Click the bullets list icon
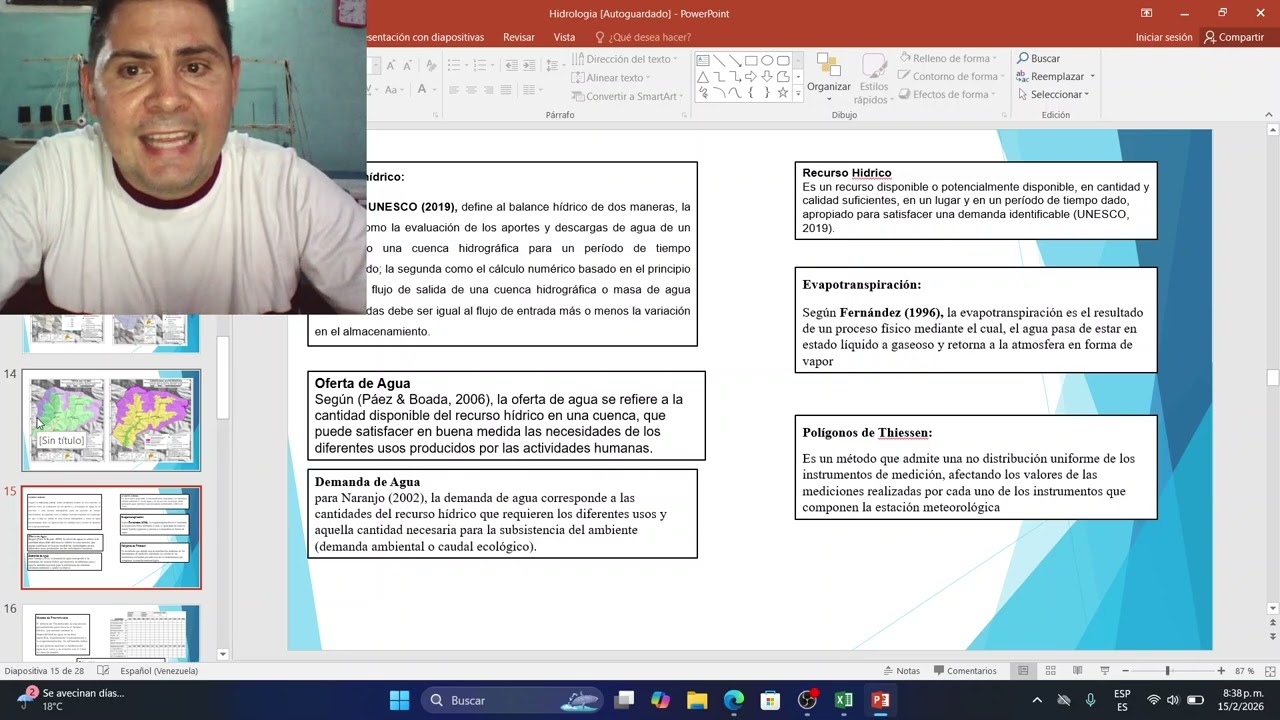The height and width of the screenshot is (720, 1280). [x=454, y=65]
